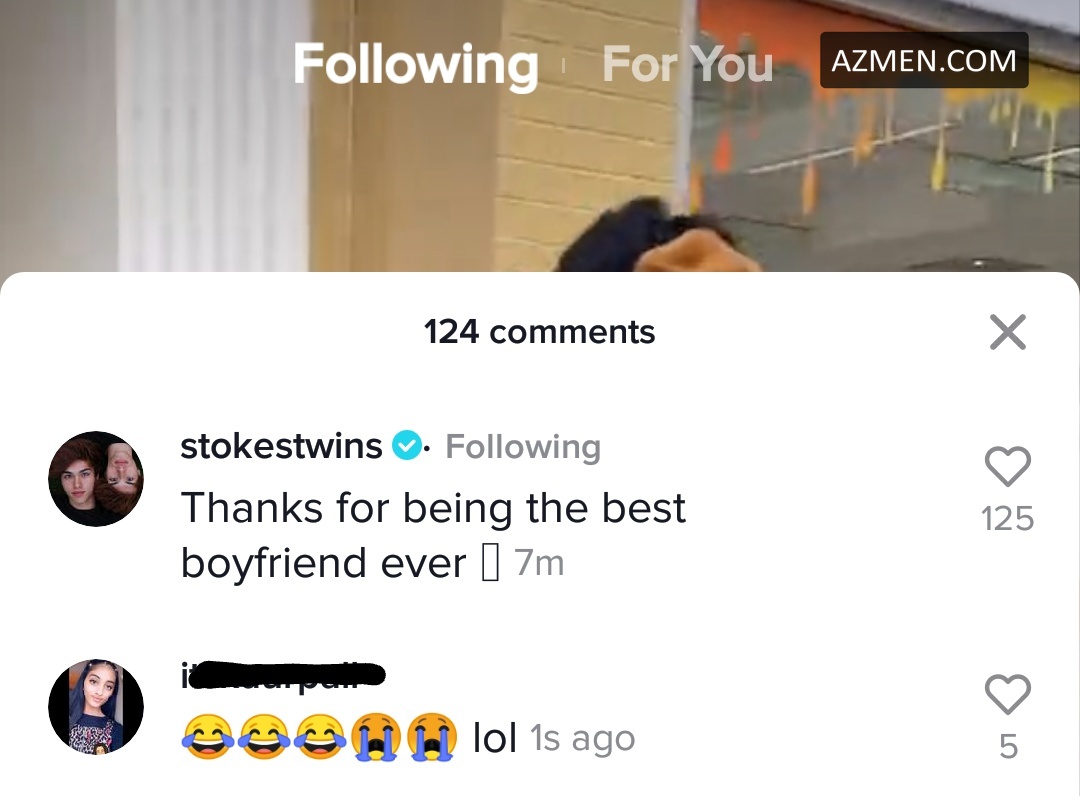Click the AZMEN.COM watermark label

924,60
